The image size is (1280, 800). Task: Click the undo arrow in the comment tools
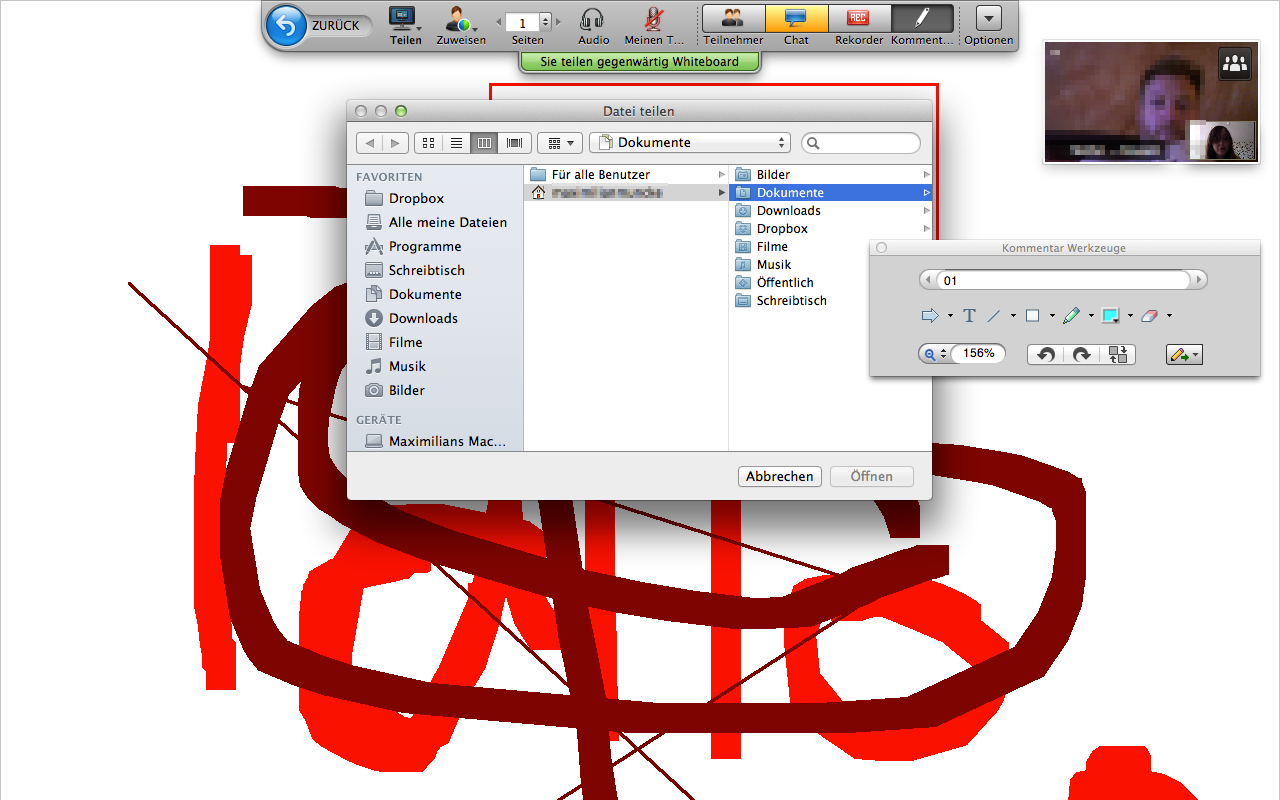tap(1046, 354)
